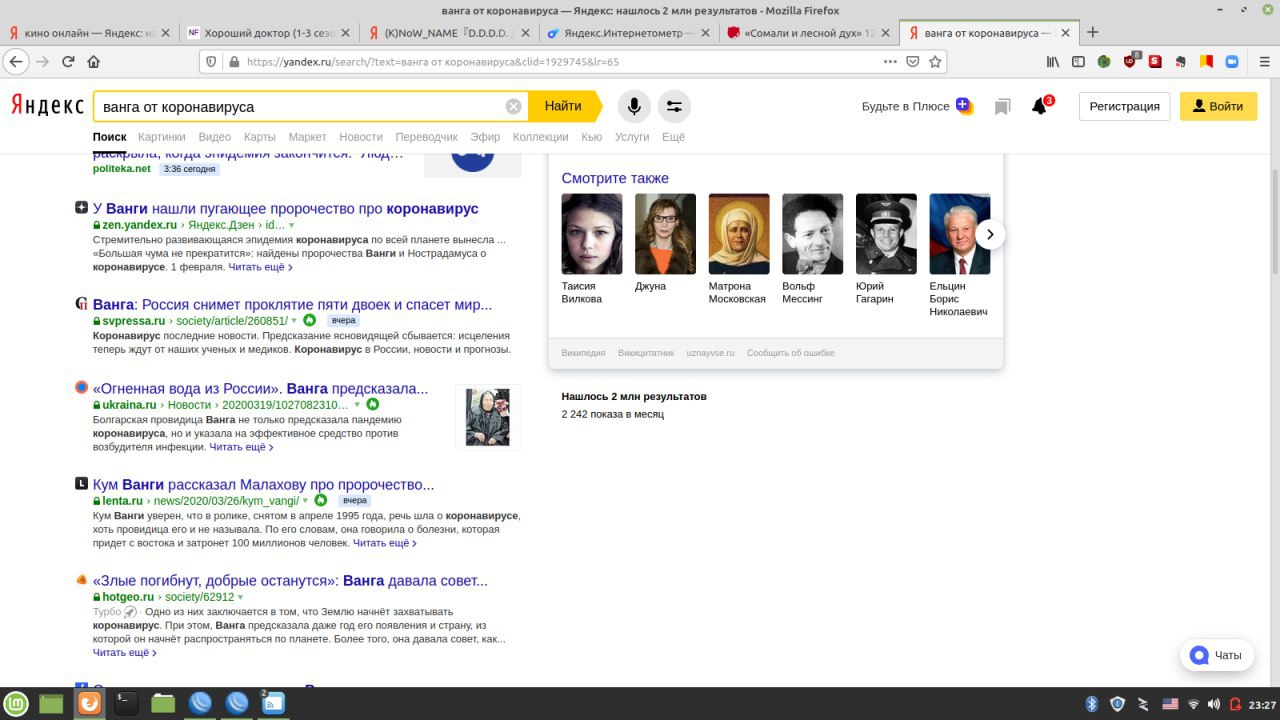Expand Читать ещё under hotgeo.ru snippet
Screen dimensions: 1280x720
click(124, 652)
